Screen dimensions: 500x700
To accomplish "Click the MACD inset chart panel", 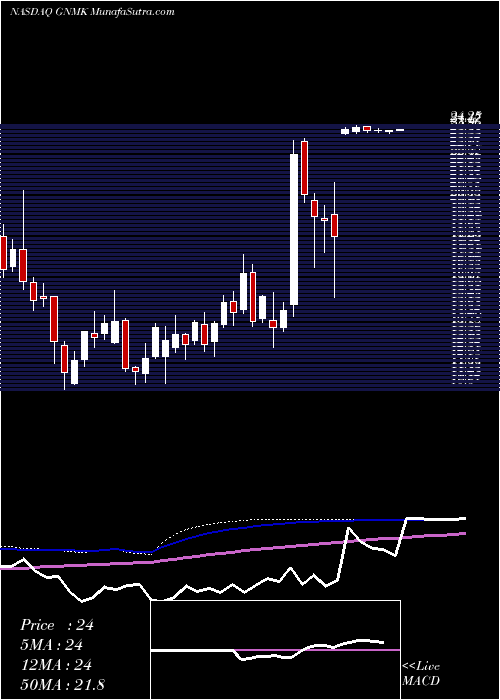I will click(x=275, y=650).
